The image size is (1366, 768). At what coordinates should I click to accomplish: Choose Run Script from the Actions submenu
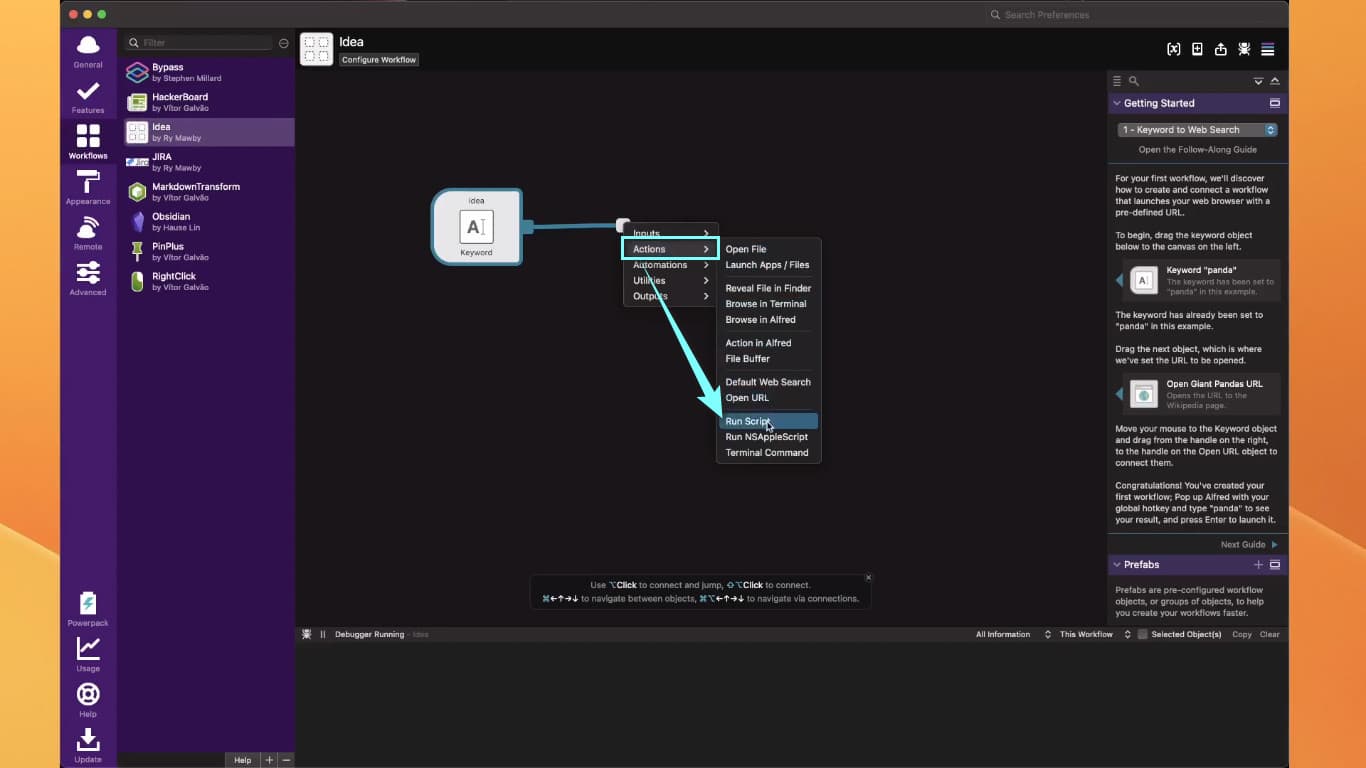coord(748,421)
